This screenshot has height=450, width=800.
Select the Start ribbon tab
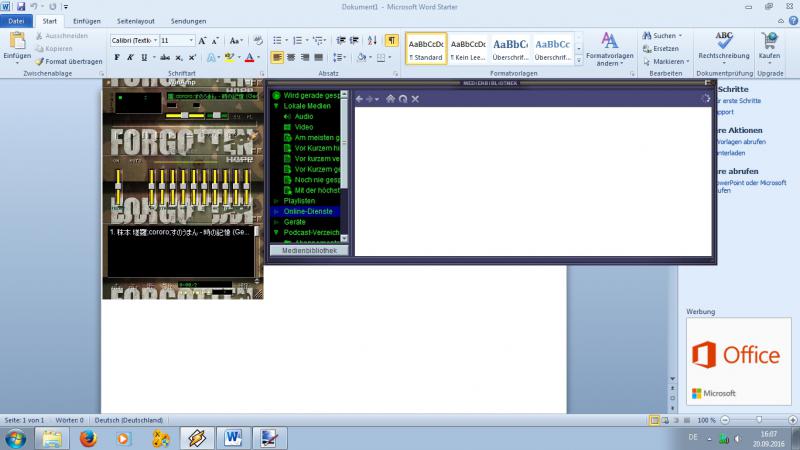tap(49, 21)
